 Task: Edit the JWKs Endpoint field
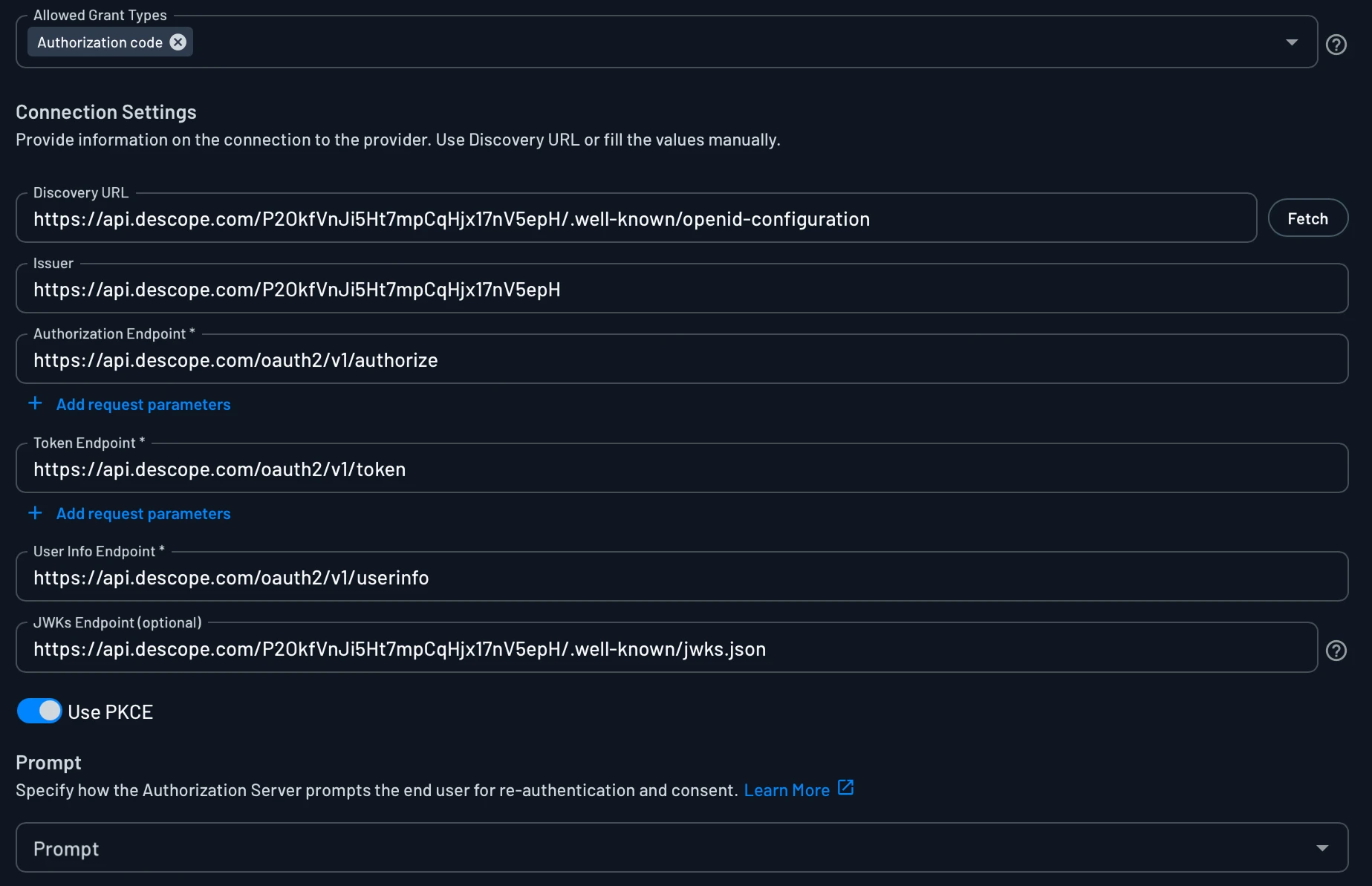[x=667, y=648]
